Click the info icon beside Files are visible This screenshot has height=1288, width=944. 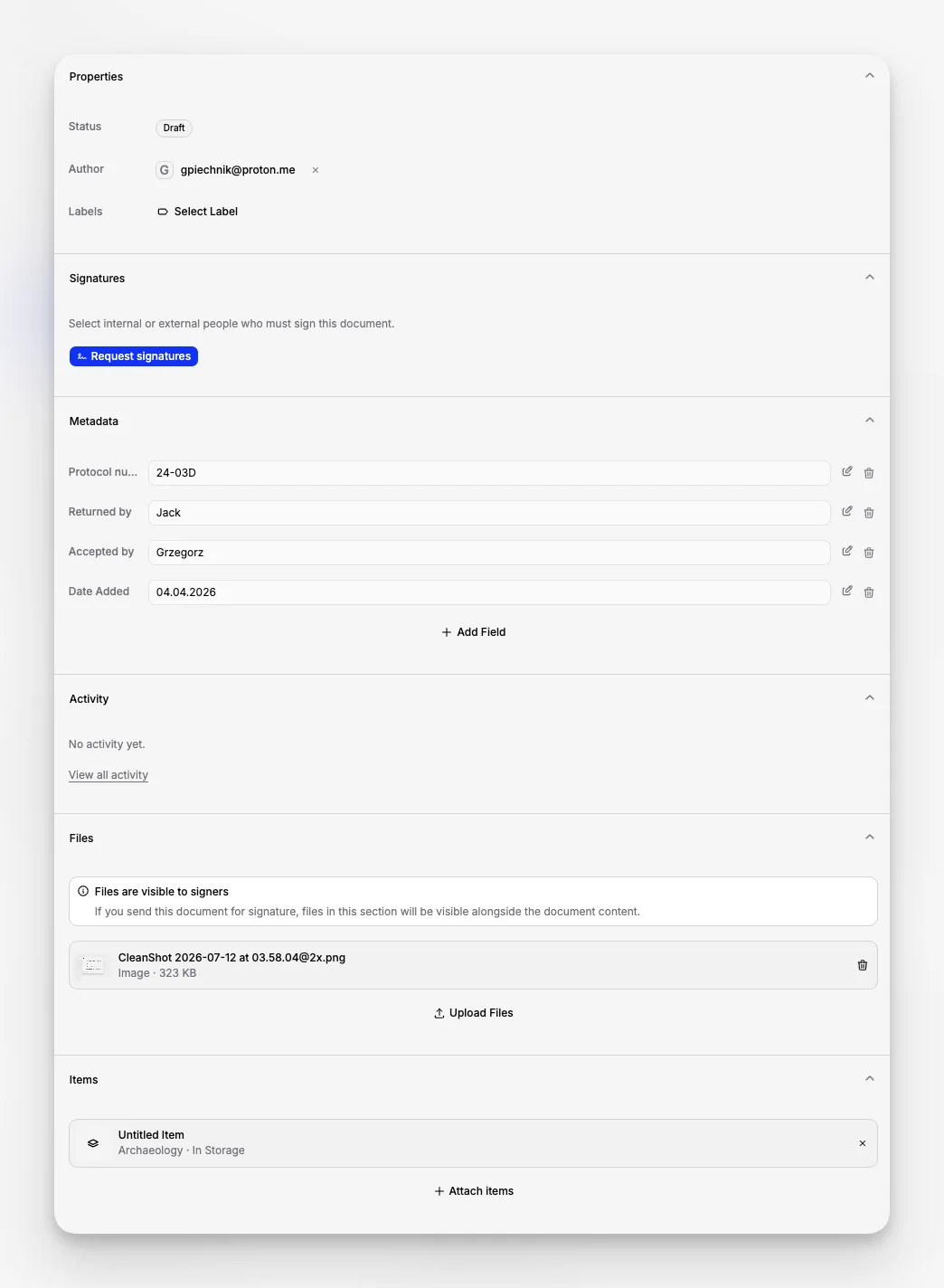coord(83,891)
